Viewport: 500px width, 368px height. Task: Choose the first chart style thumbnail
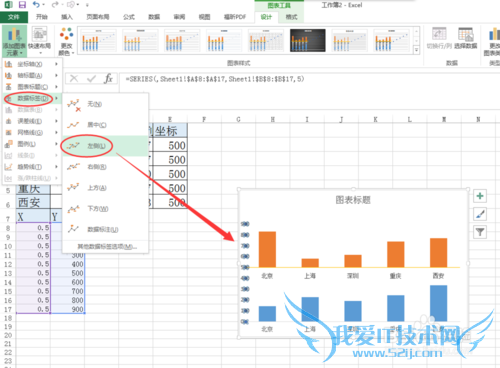[x=98, y=40]
